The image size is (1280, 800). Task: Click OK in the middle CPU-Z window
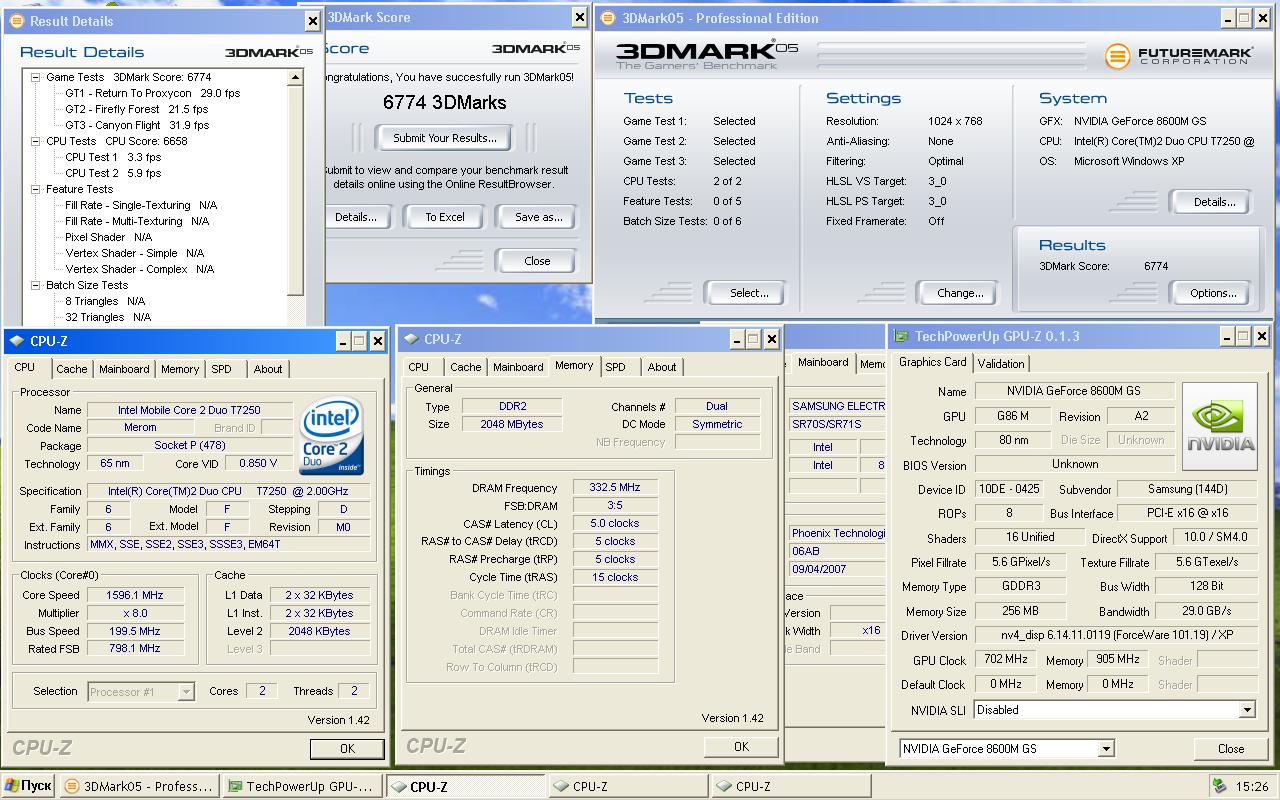tap(741, 746)
